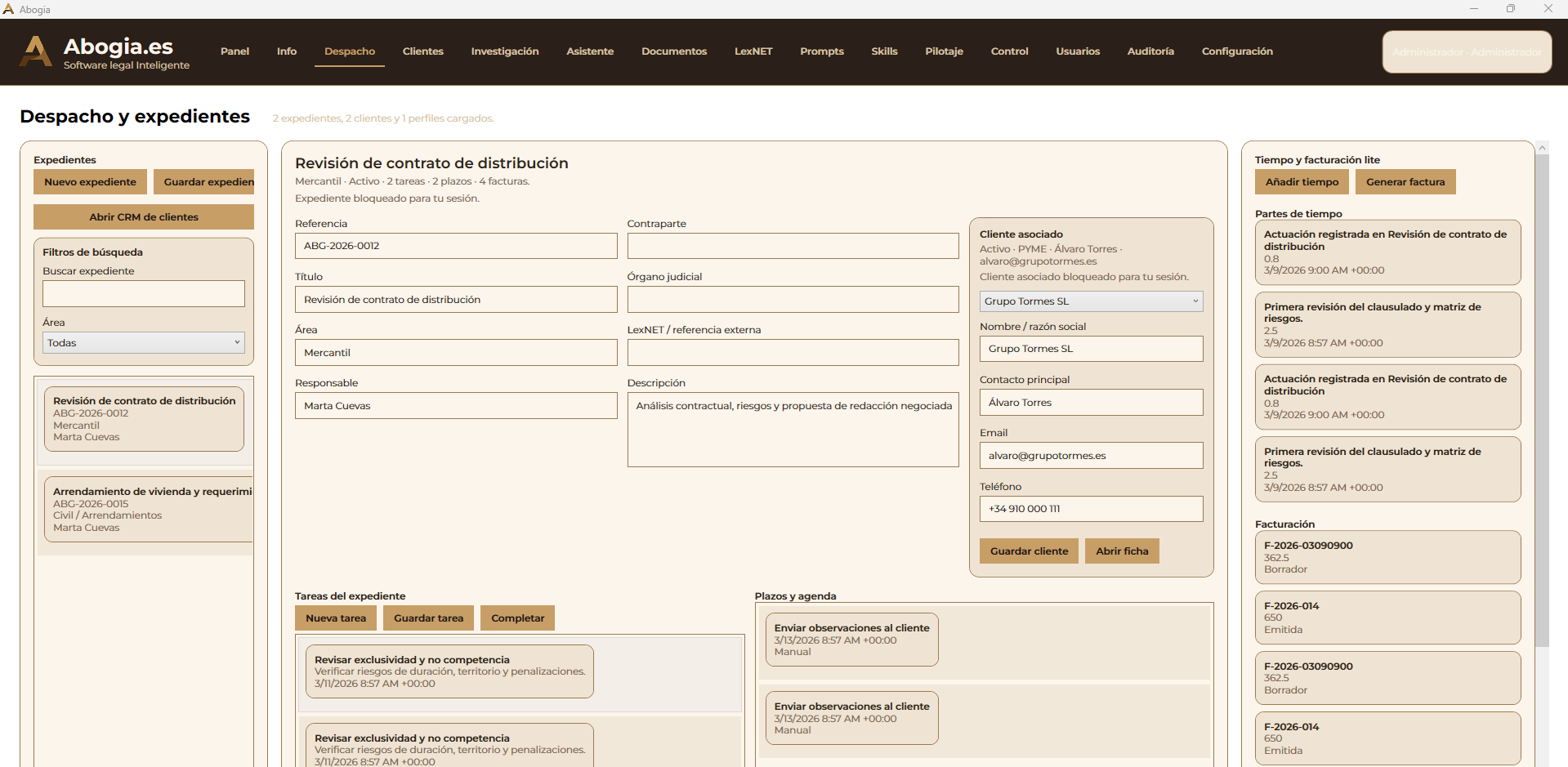Click the Buscar expediente search field
The image size is (1568, 767).
[x=143, y=293]
